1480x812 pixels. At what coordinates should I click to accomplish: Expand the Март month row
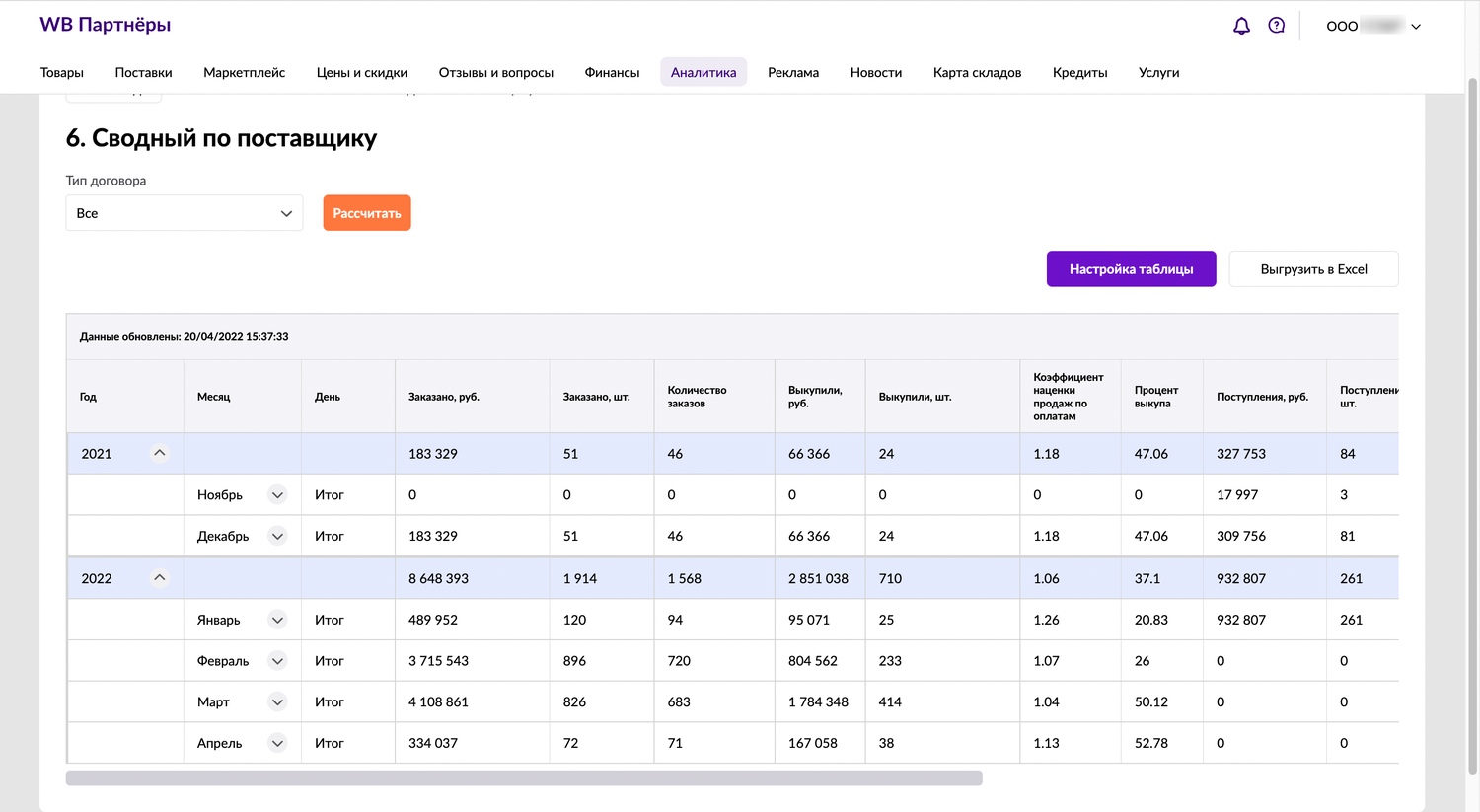point(277,702)
